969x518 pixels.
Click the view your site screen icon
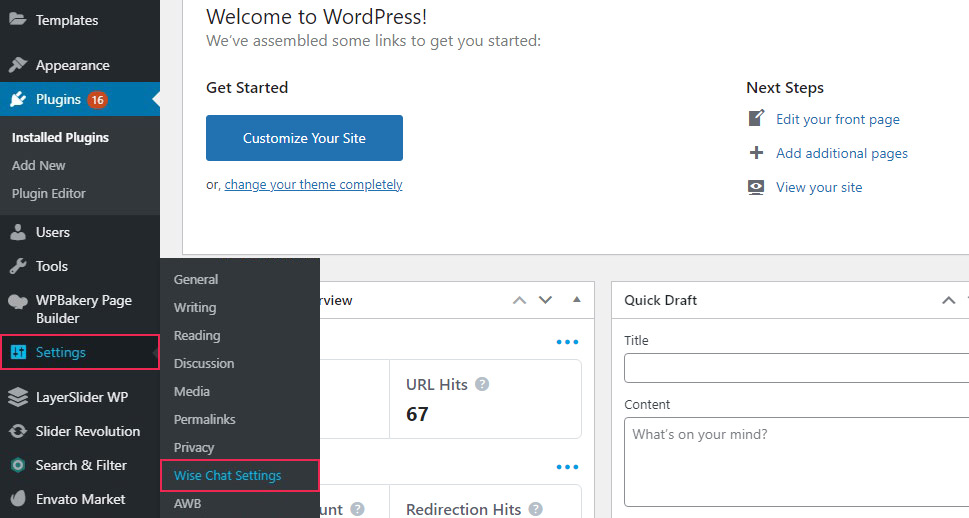756,187
